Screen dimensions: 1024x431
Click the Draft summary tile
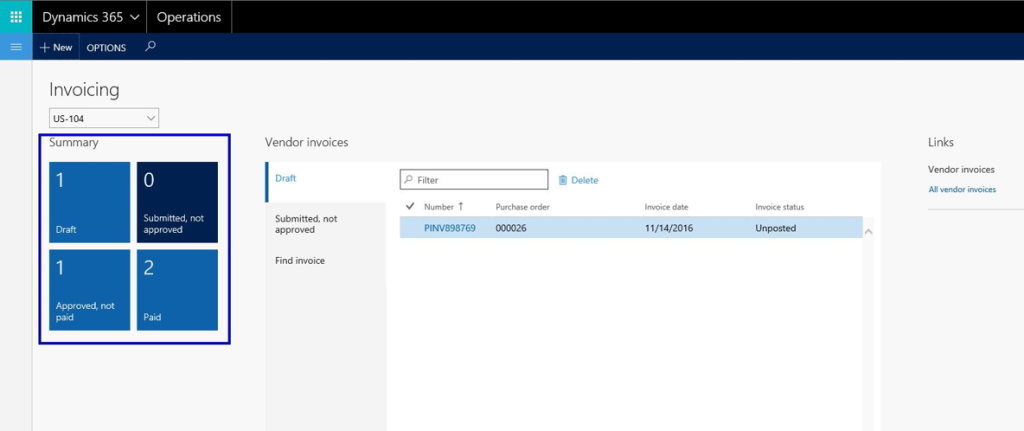[x=90, y=203]
